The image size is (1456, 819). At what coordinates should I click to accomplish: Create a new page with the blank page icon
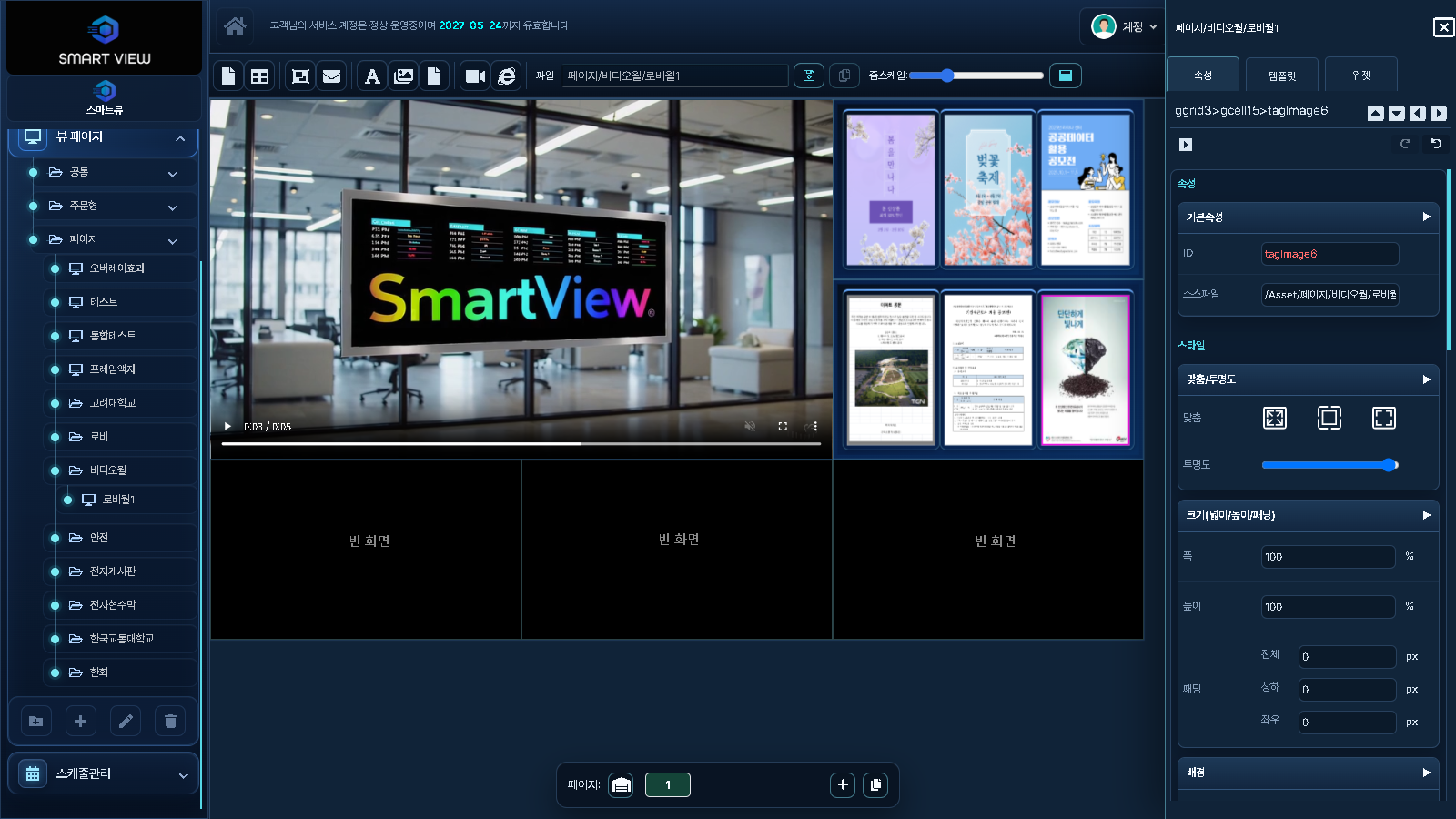click(x=228, y=76)
